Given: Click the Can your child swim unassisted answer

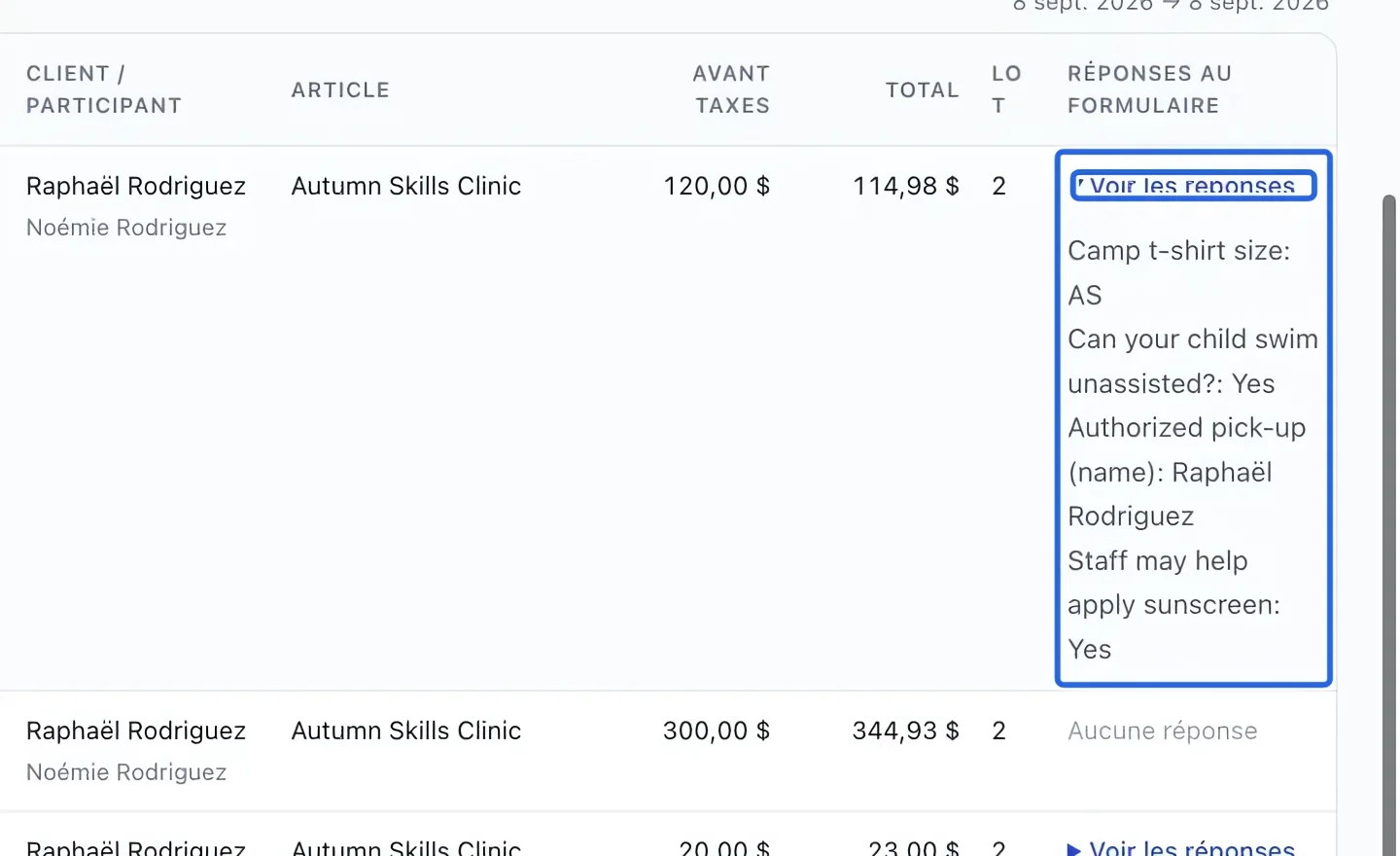Looking at the screenshot, I should point(1193,361).
